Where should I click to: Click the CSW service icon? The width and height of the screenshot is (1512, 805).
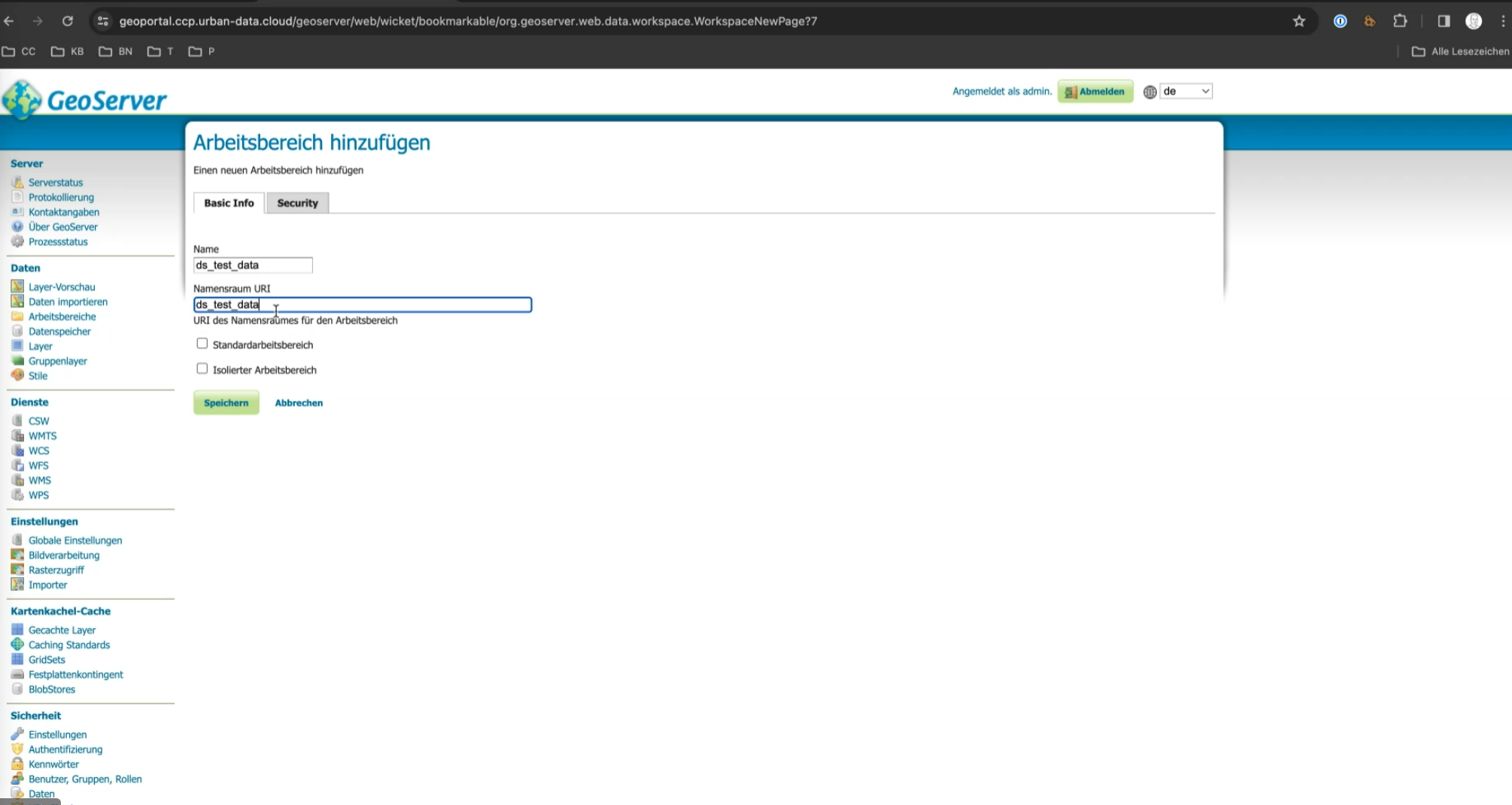(17, 421)
